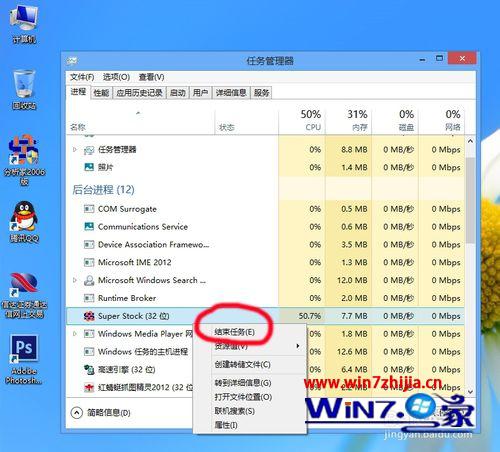Viewport: 500px width, 452px height.
Task: Select the 后台进程 (12) group heading
Action: (x=103, y=190)
